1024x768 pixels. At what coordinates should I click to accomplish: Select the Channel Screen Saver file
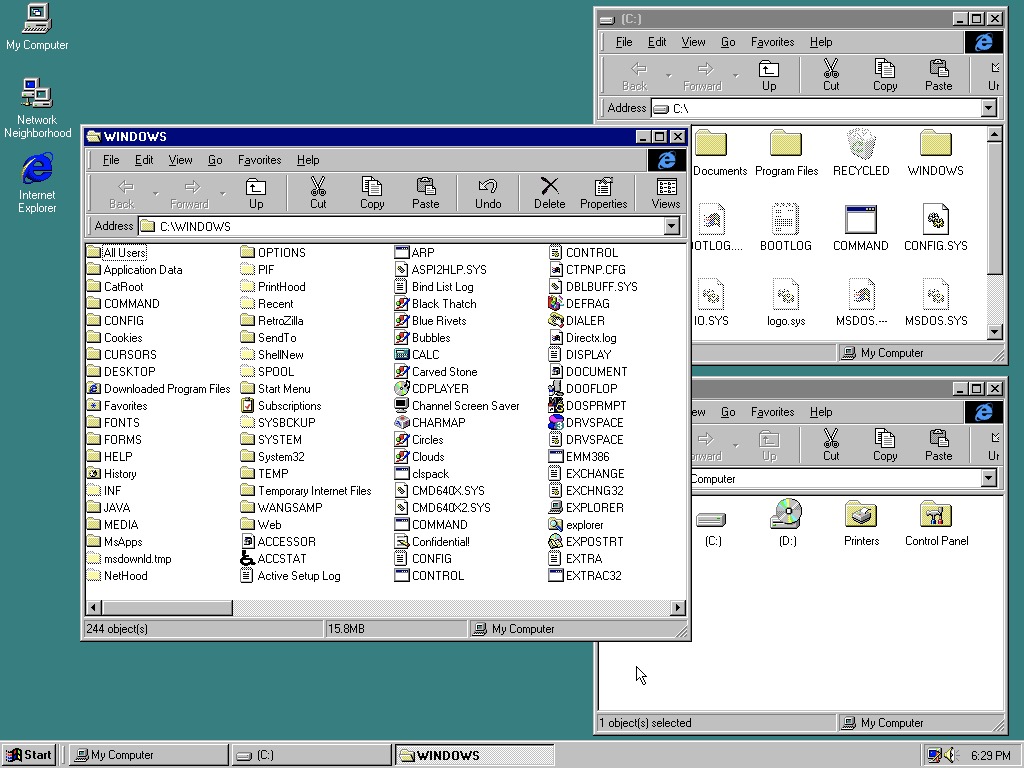[x=457, y=406]
